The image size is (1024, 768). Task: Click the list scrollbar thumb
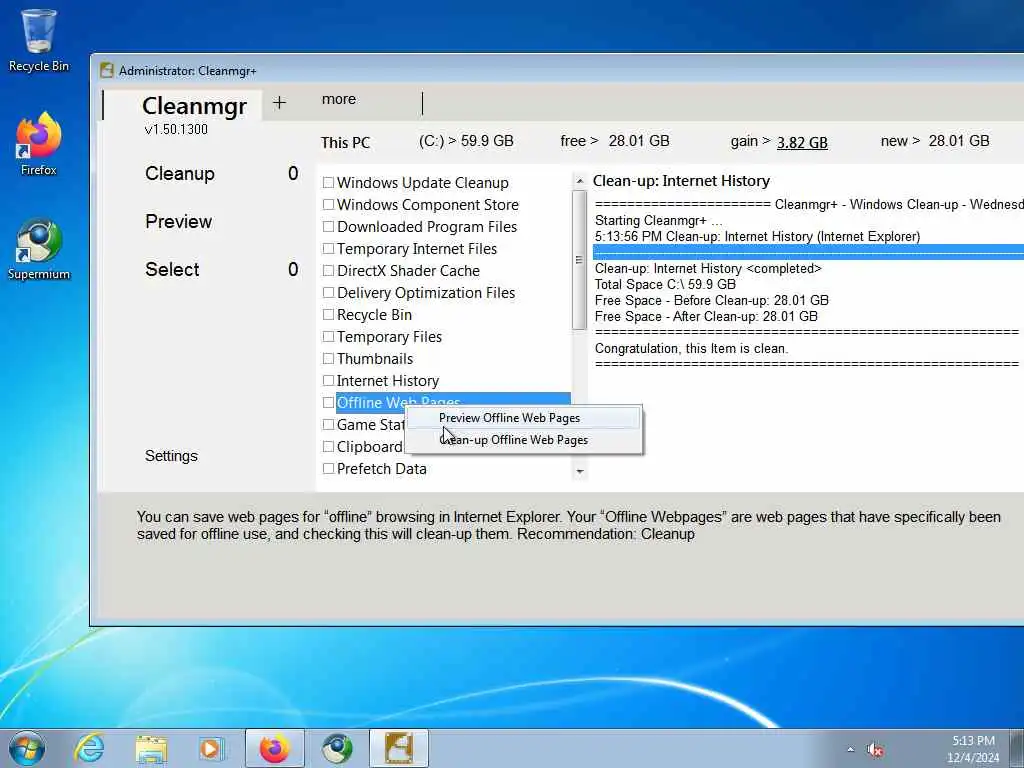pos(579,260)
